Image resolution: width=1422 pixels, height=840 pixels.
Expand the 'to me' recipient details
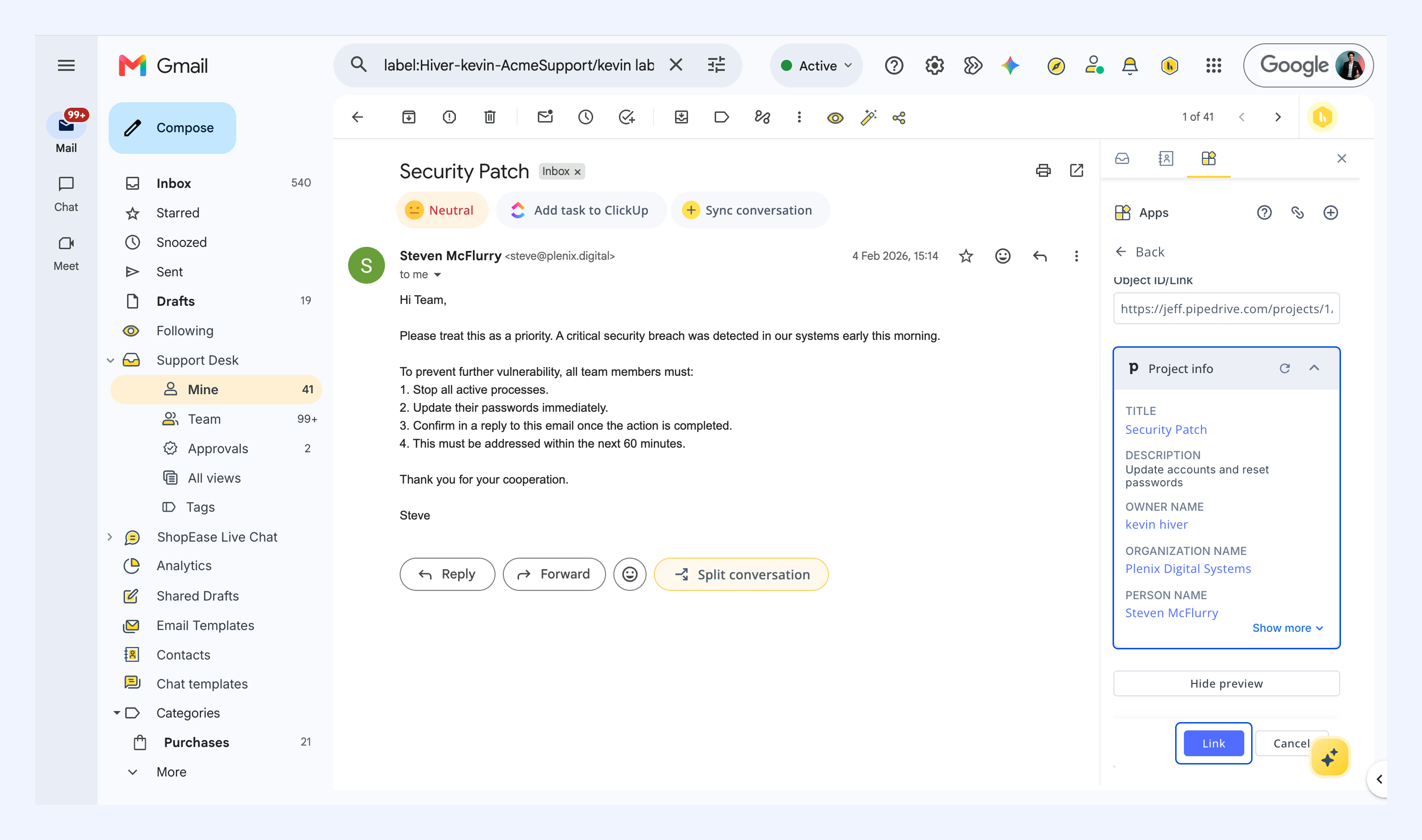click(x=437, y=275)
